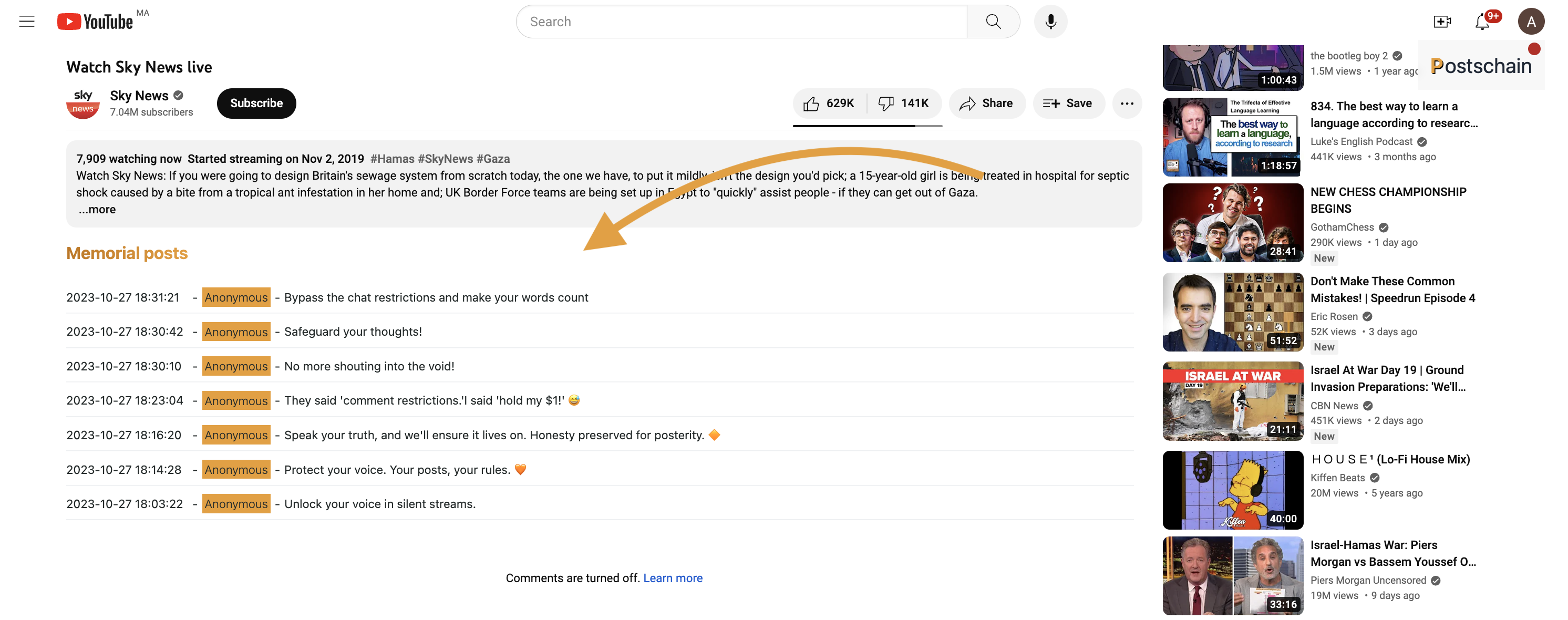The image size is (1568, 620).
Task: Open Piers Morgan vs Bassem Youssef thumbnail
Action: coord(1233,575)
